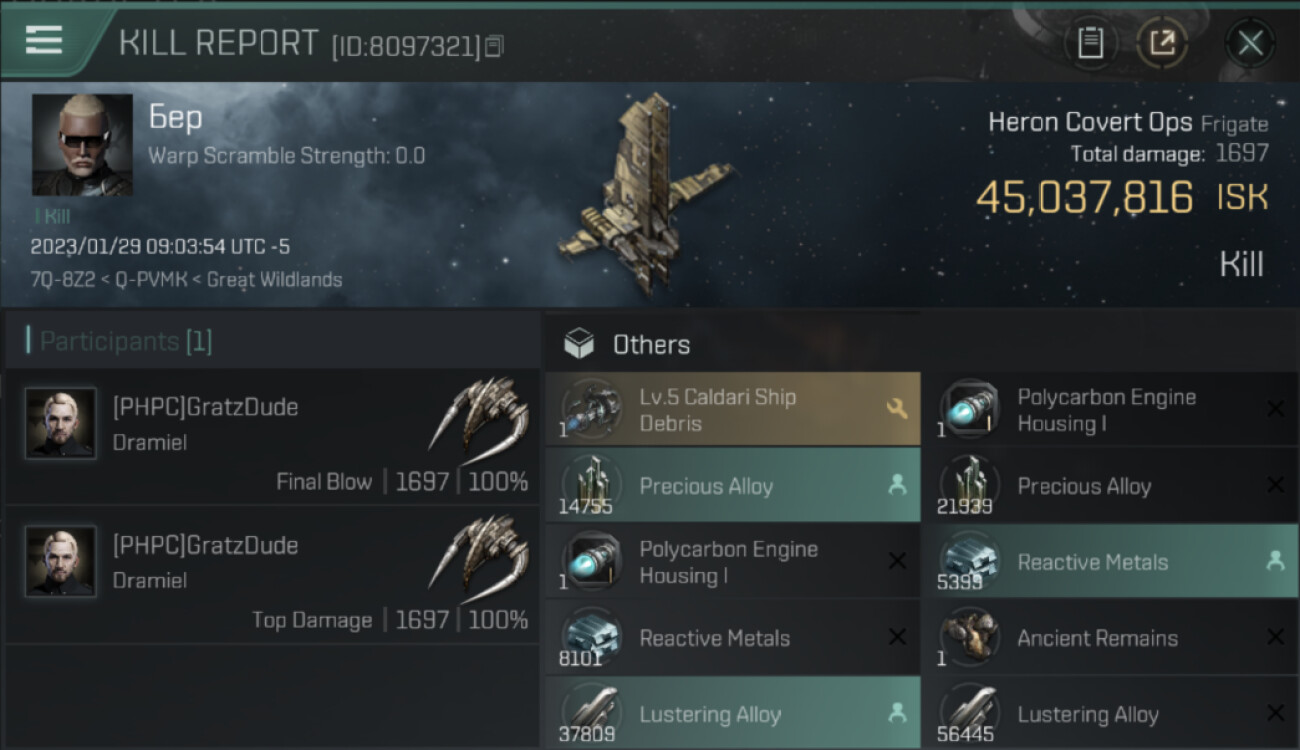The height and width of the screenshot is (750, 1300).
Task: Select the Lustering Alloy 56445 item row
Action: tap(1109, 714)
